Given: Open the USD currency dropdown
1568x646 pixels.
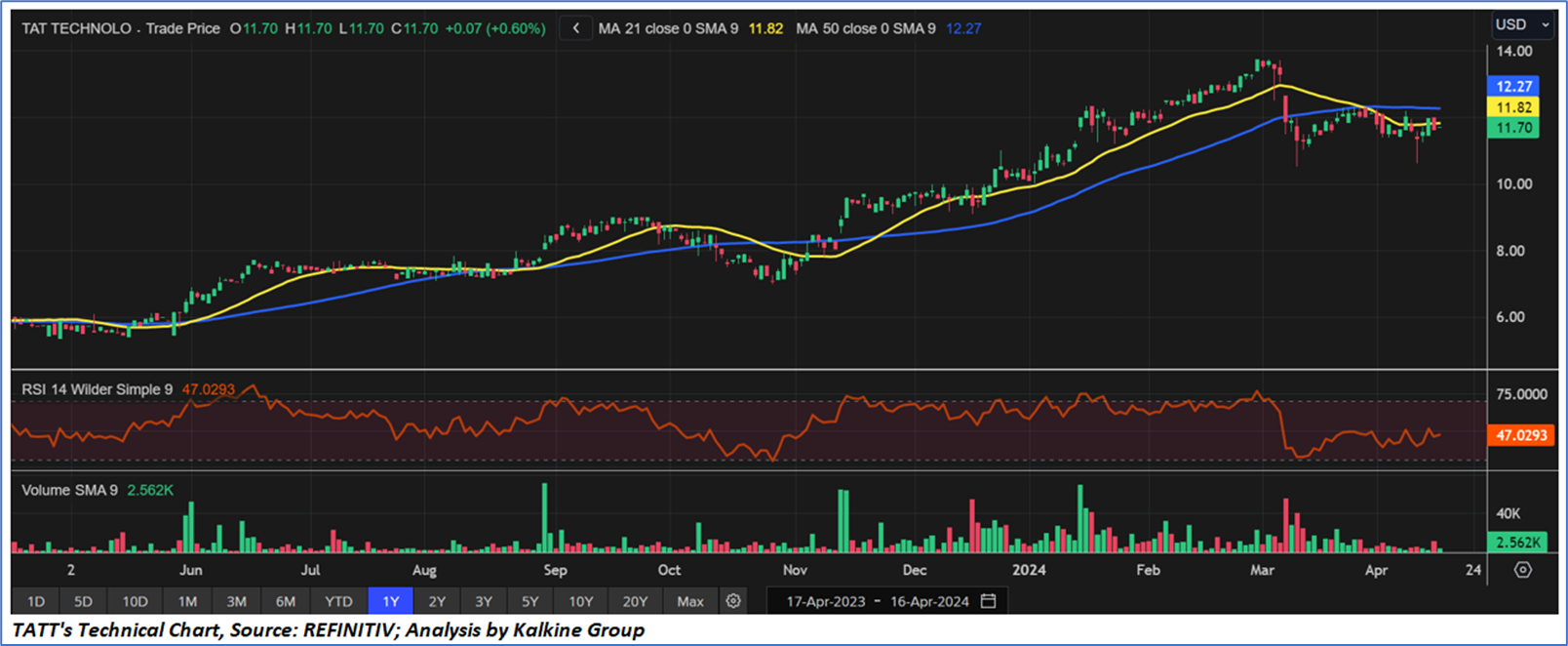Looking at the screenshot, I should (x=1521, y=24).
